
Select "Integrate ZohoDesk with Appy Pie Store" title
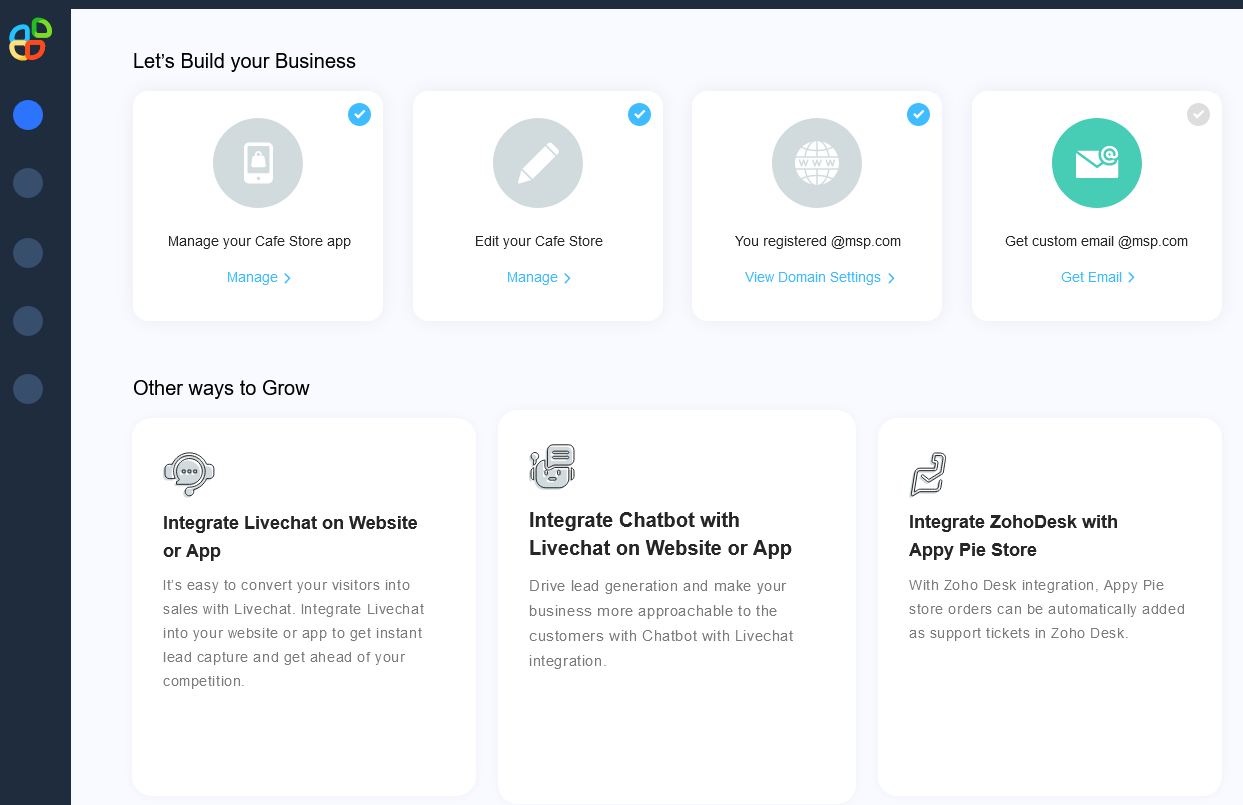(1013, 536)
